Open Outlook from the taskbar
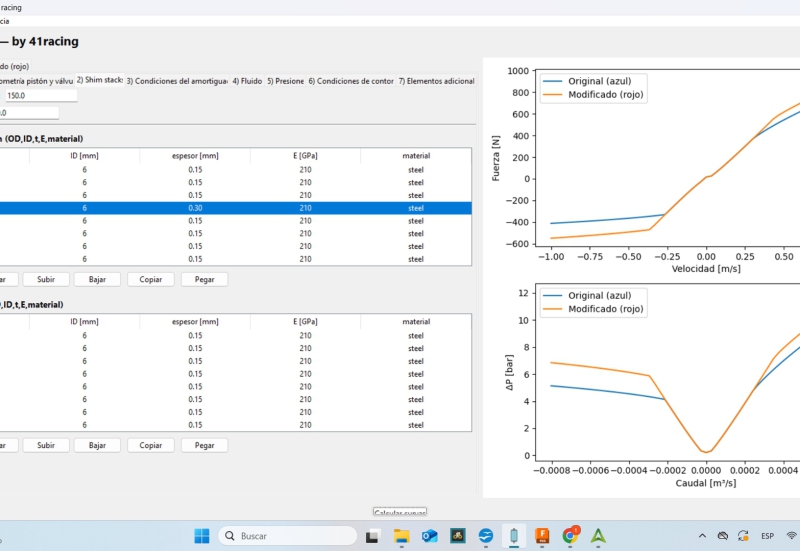800x551 pixels. tap(430, 535)
